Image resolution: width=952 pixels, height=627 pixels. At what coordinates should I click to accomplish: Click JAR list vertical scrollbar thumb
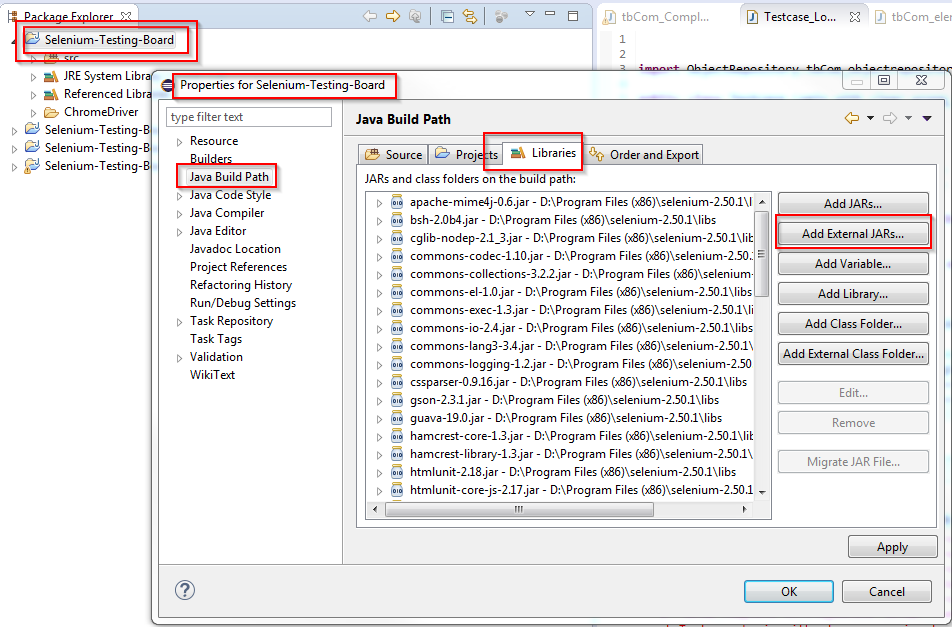(x=761, y=254)
